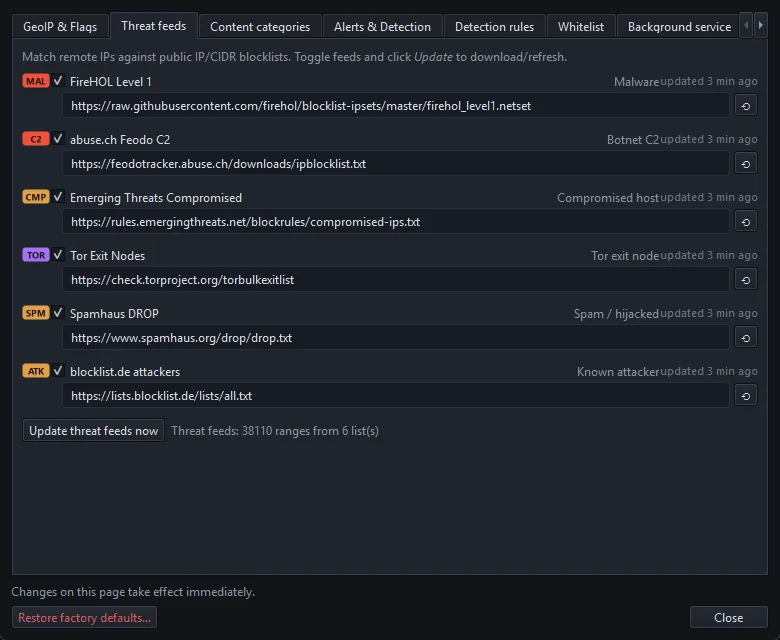Click the purple TOR badge
Image resolution: width=780 pixels, height=640 pixels.
[36, 255]
